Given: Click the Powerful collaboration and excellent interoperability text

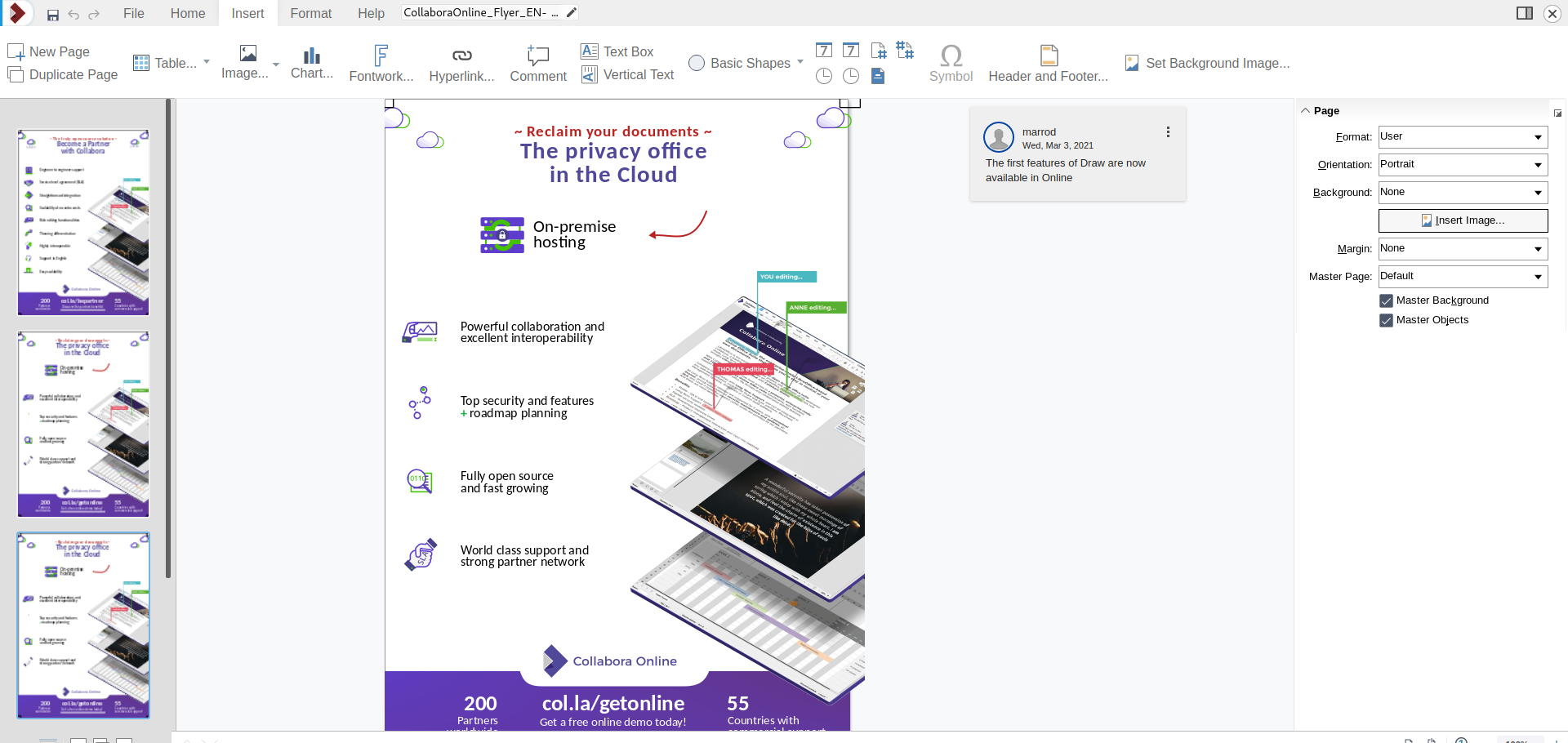Looking at the screenshot, I should pos(532,331).
